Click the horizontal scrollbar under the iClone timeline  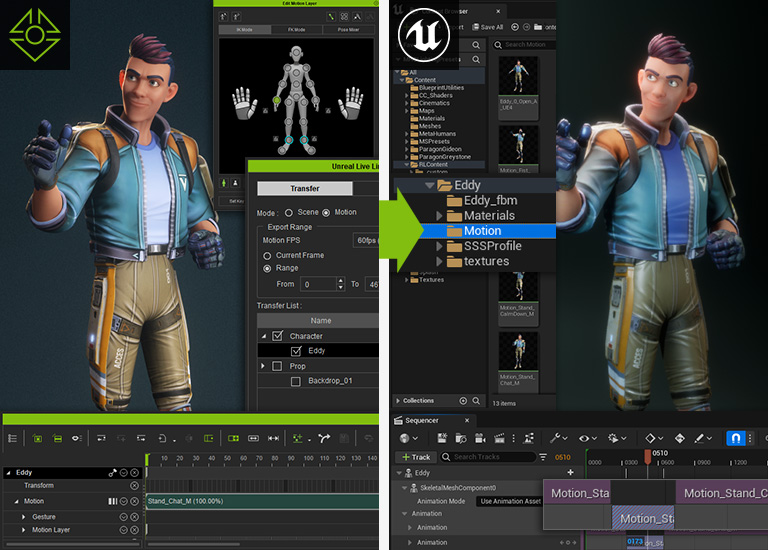pyautogui.click(x=193, y=544)
